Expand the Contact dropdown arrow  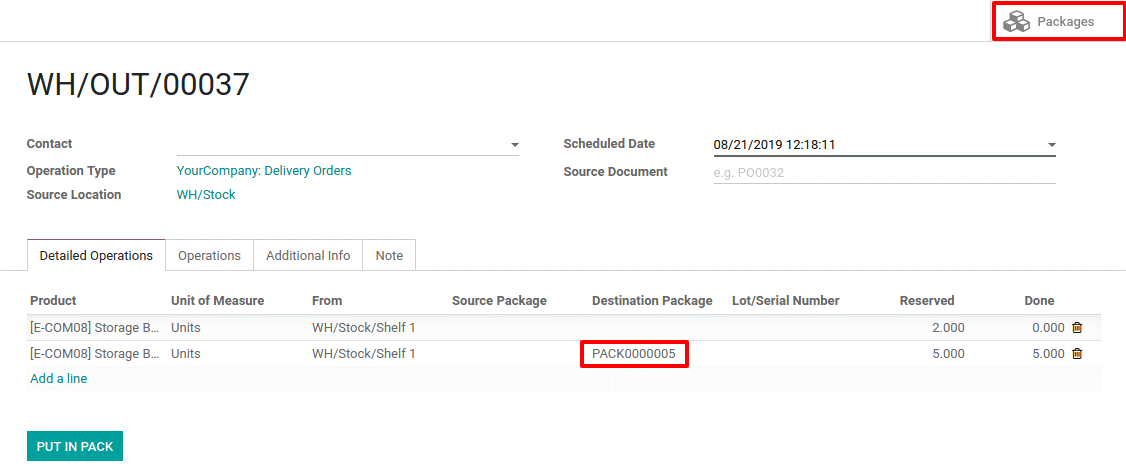tap(514, 145)
